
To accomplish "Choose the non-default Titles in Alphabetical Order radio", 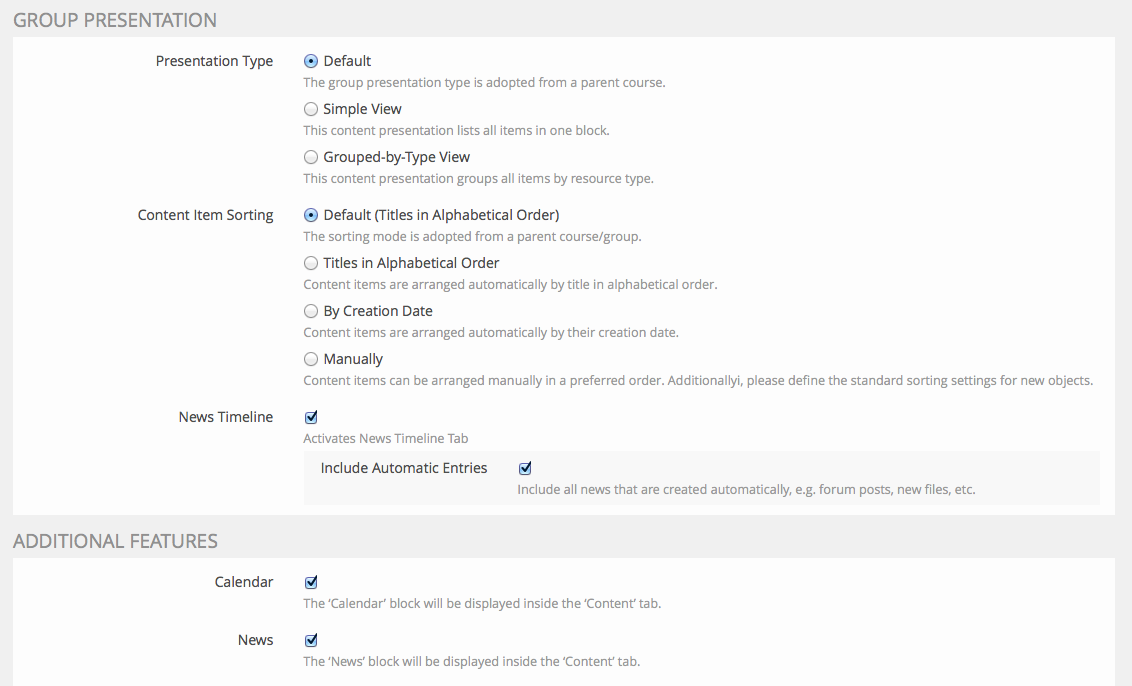I will [311, 263].
